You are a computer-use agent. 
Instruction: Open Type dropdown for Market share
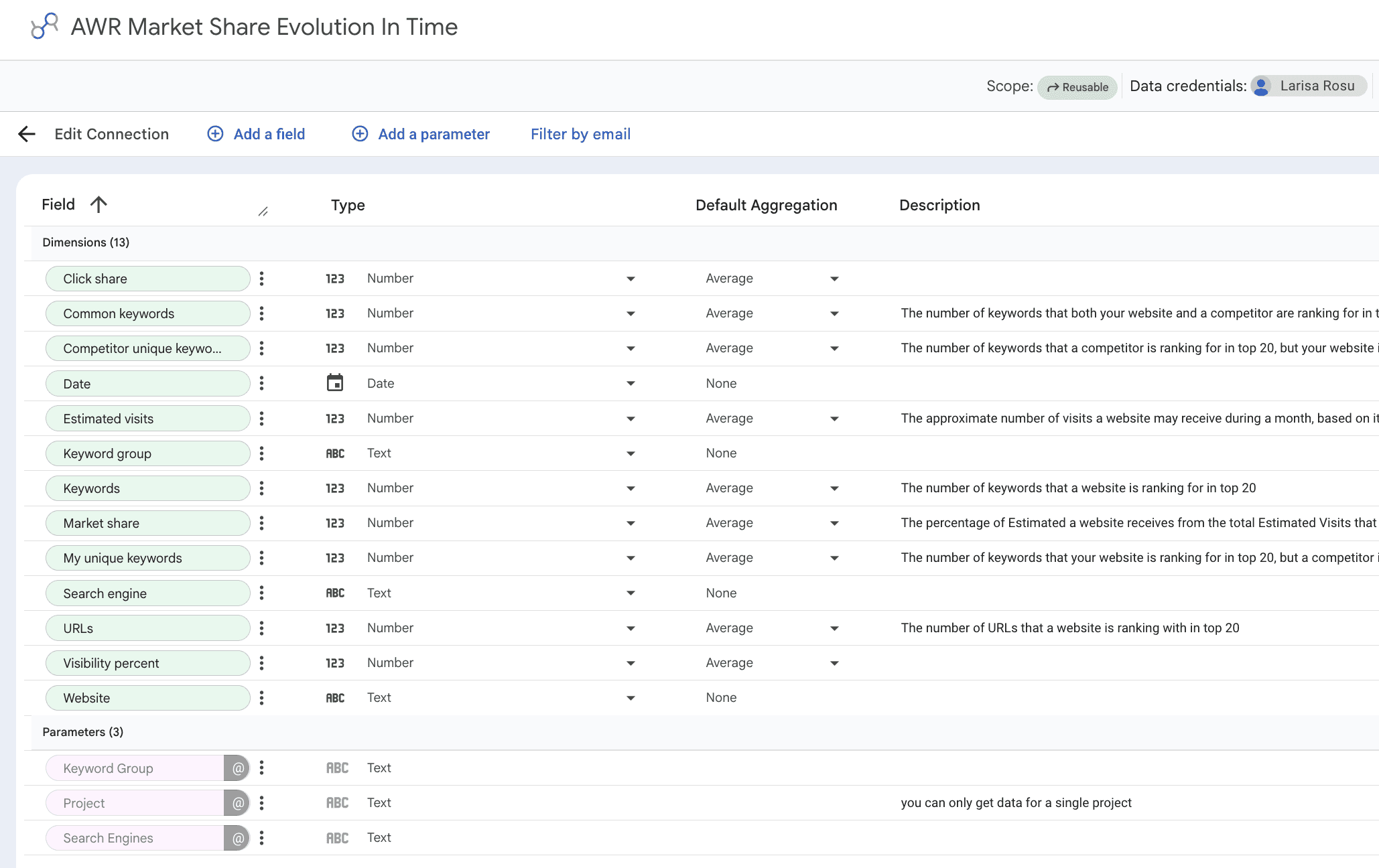(x=631, y=523)
